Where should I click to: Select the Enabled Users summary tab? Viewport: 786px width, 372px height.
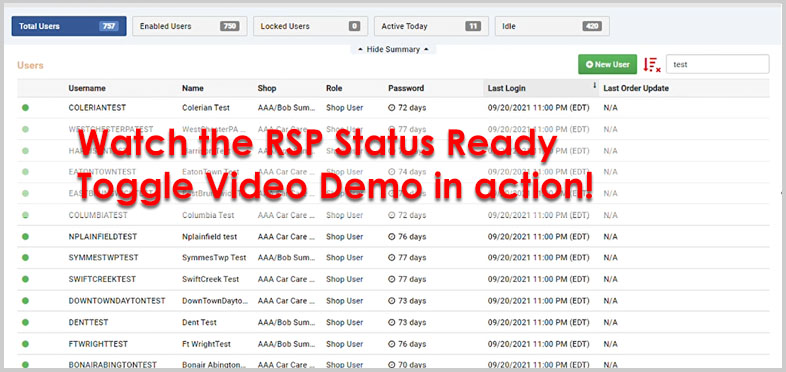coord(190,26)
